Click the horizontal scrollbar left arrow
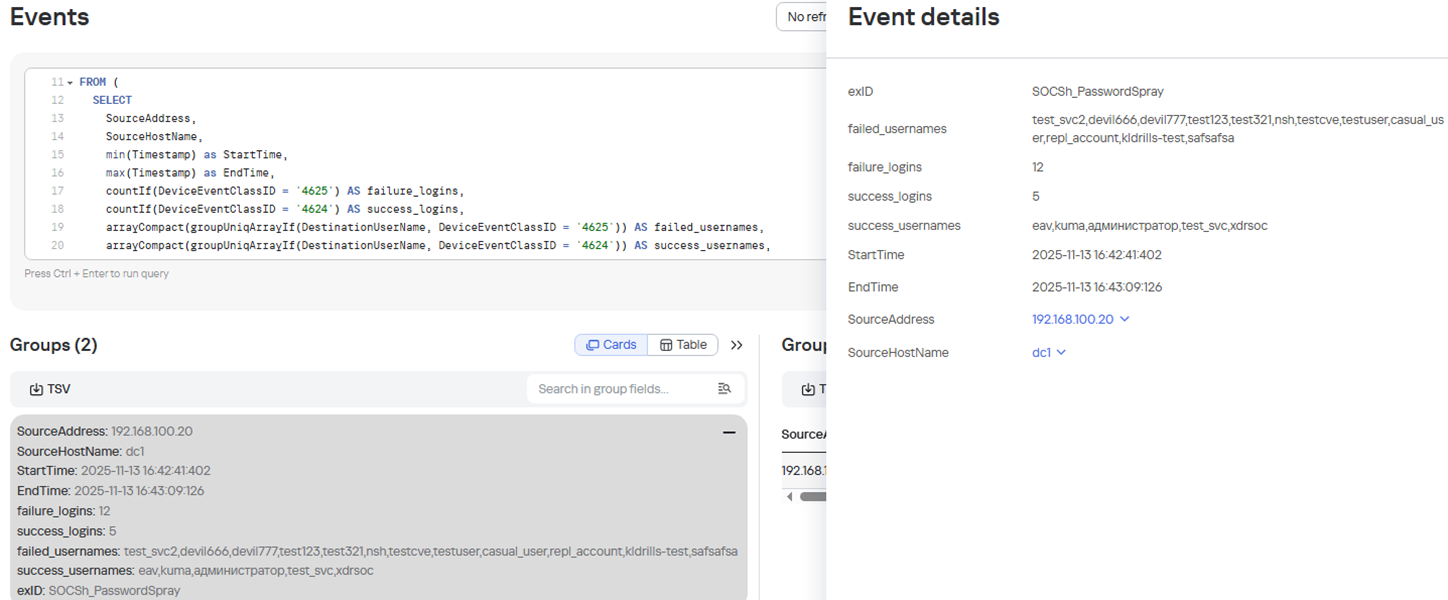 790,496
